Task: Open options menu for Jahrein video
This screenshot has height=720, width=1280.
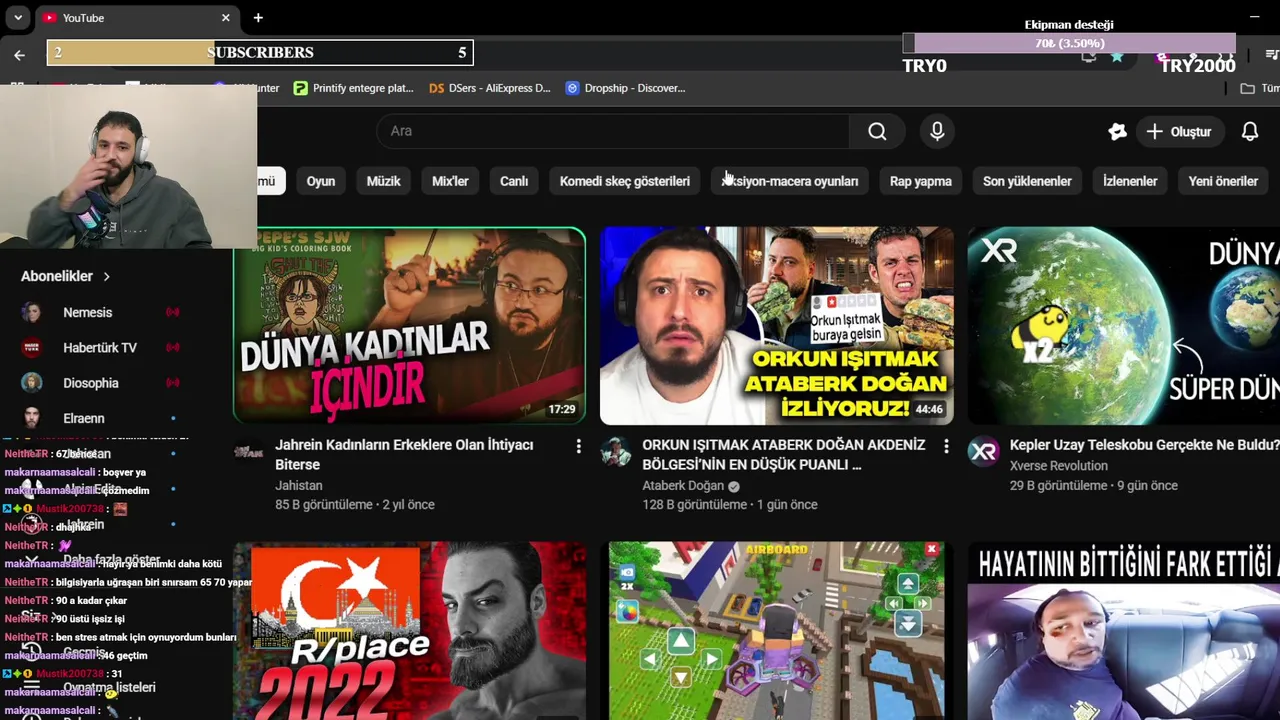Action: pyautogui.click(x=578, y=447)
